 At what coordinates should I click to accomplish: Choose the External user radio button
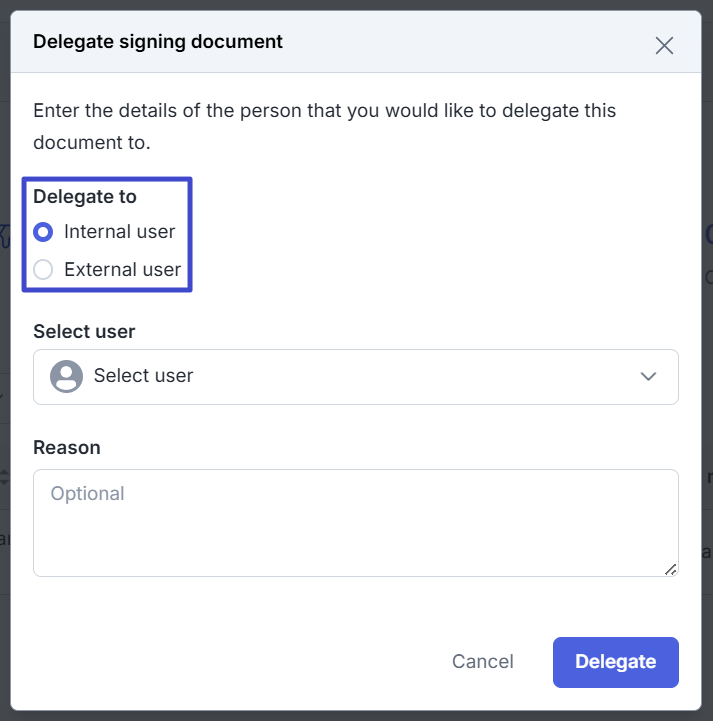pos(43,269)
